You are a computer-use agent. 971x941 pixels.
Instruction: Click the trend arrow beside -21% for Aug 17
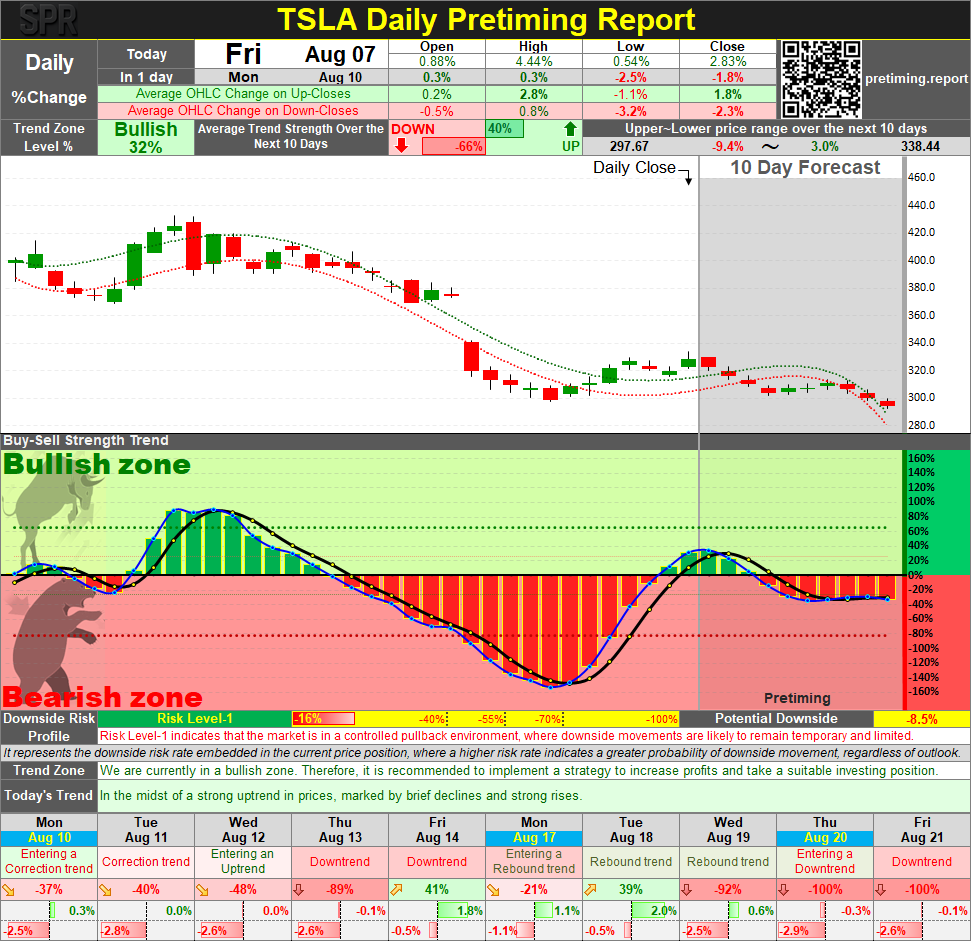coord(494,890)
